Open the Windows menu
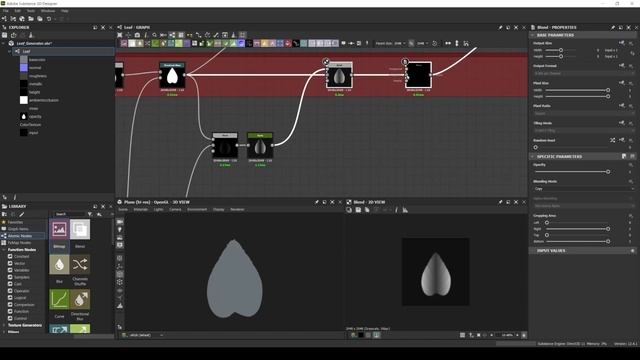This screenshot has width=640, height=360. click(x=48, y=11)
